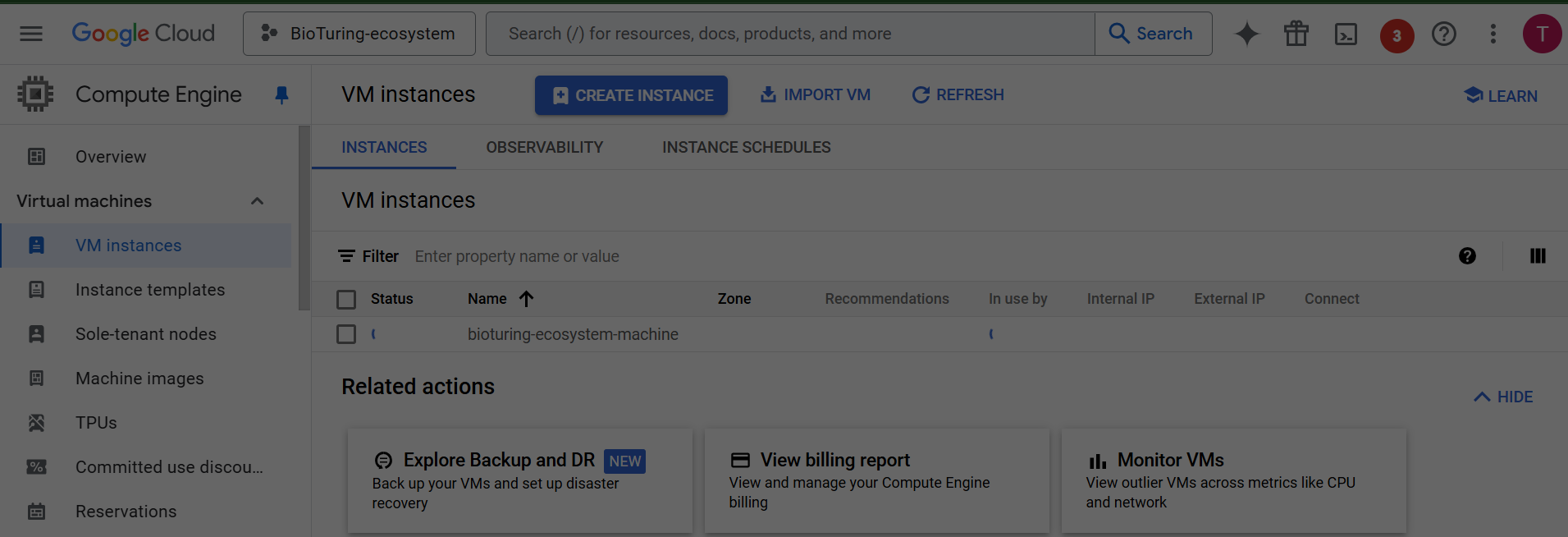The height and width of the screenshot is (537, 1568).
Task: Activate Cloud Shell terminal icon
Action: coord(1346,34)
